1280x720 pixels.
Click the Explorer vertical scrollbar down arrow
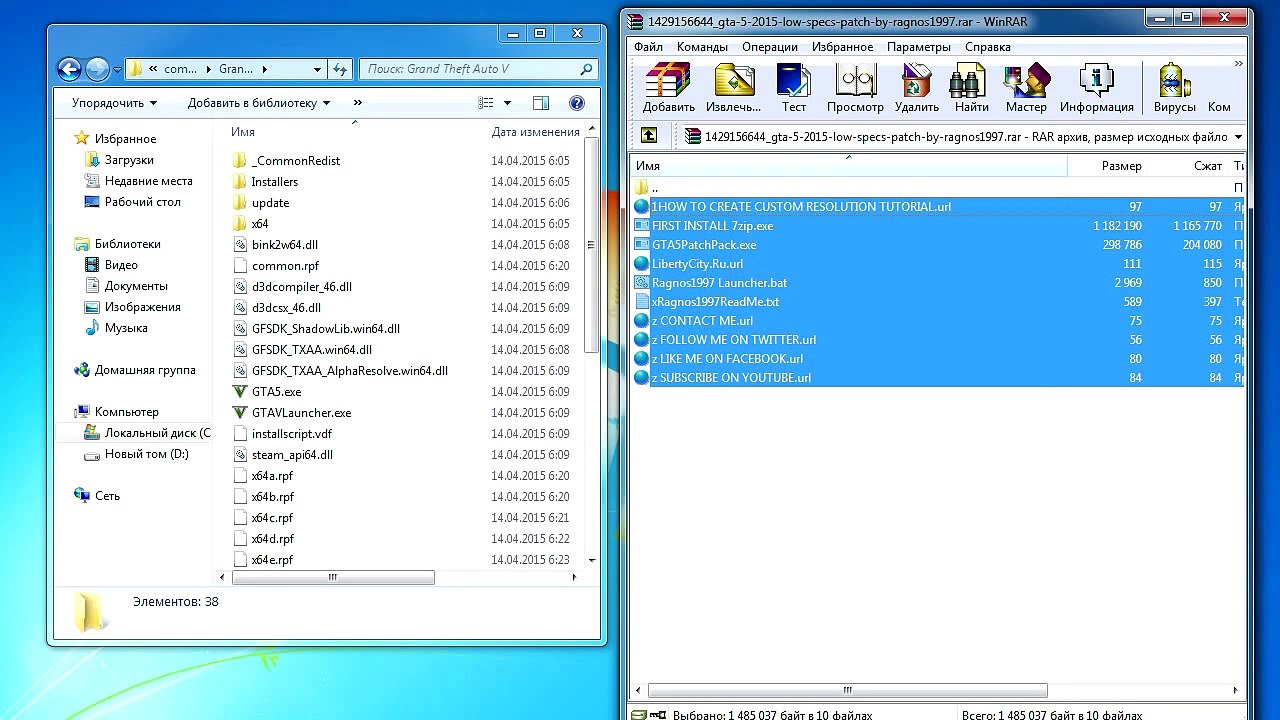point(592,560)
